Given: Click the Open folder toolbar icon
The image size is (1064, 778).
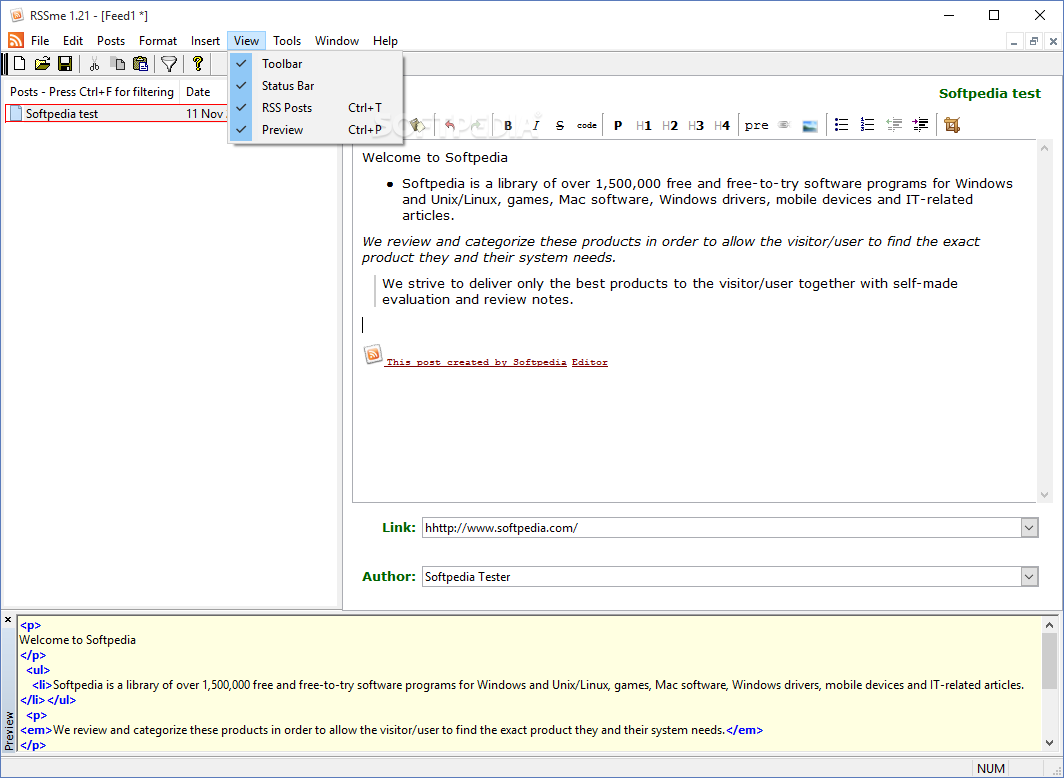Looking at the screenshot, I should click(43, 64).
